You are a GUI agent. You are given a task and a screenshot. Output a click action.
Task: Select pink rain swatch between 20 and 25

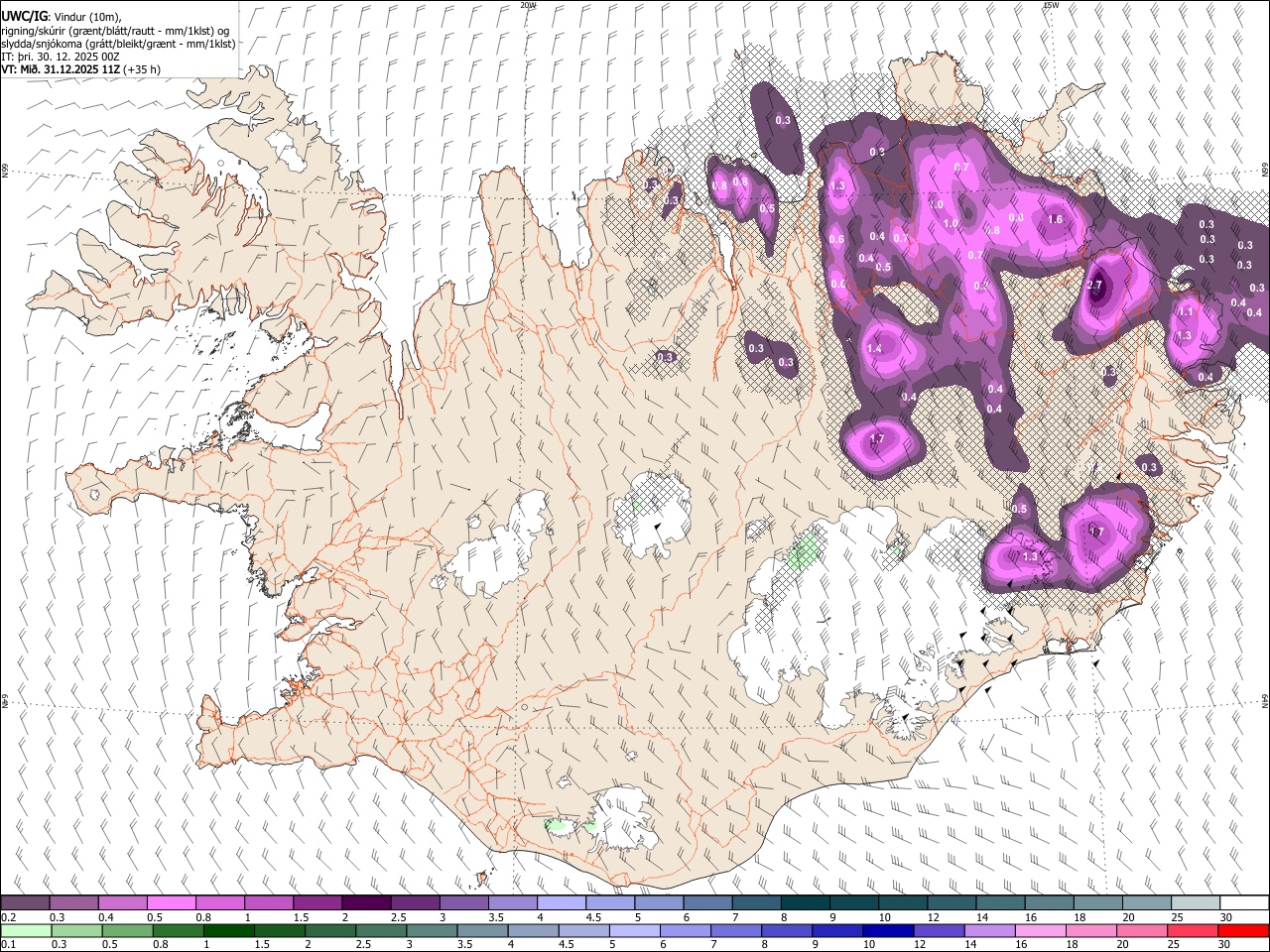(1140, 930)
